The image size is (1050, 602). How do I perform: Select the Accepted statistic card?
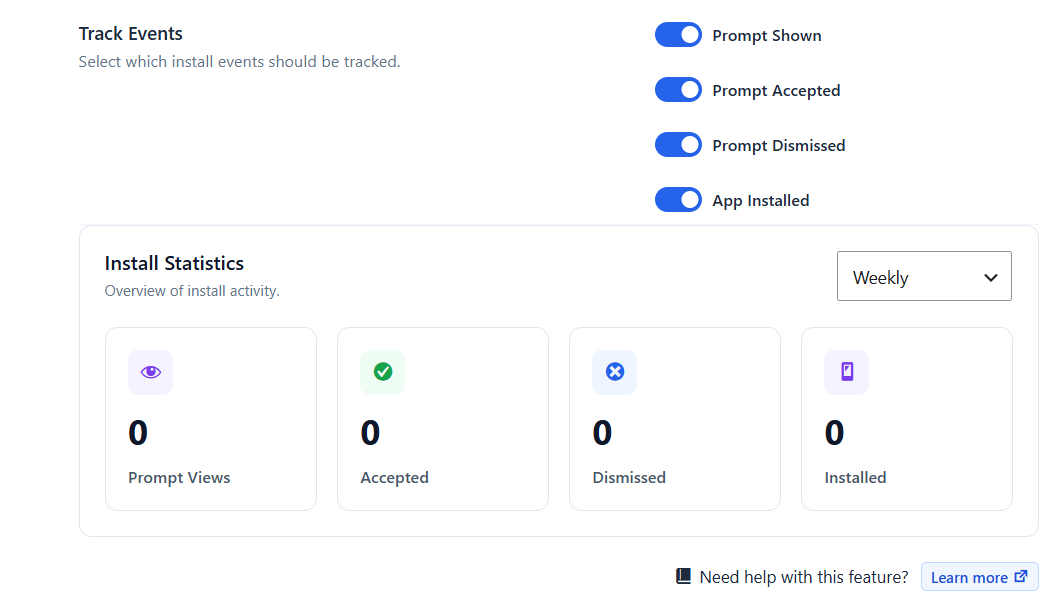pos(443,419)
